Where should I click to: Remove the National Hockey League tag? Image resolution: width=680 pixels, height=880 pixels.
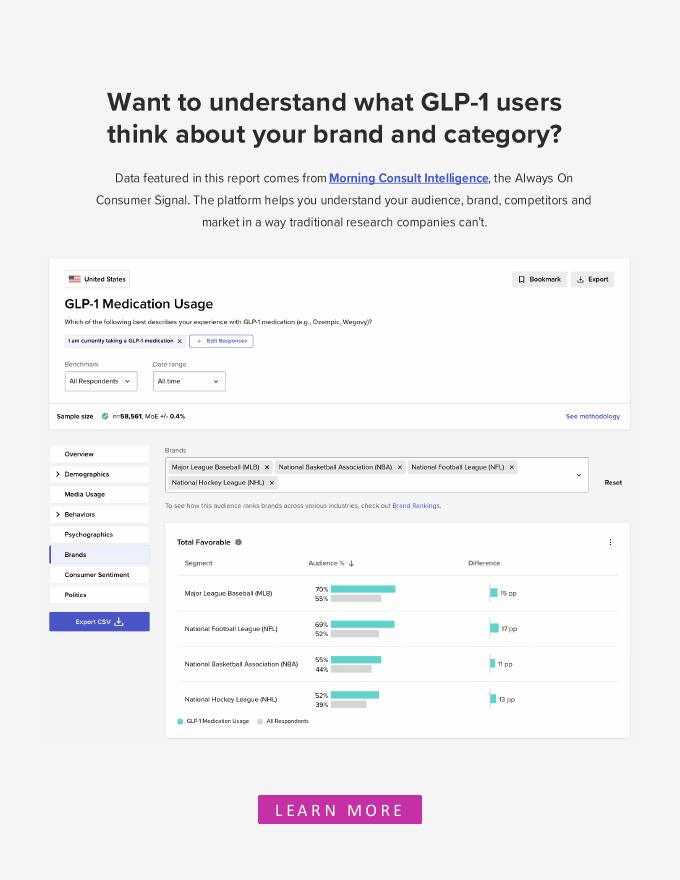[272, 483]
